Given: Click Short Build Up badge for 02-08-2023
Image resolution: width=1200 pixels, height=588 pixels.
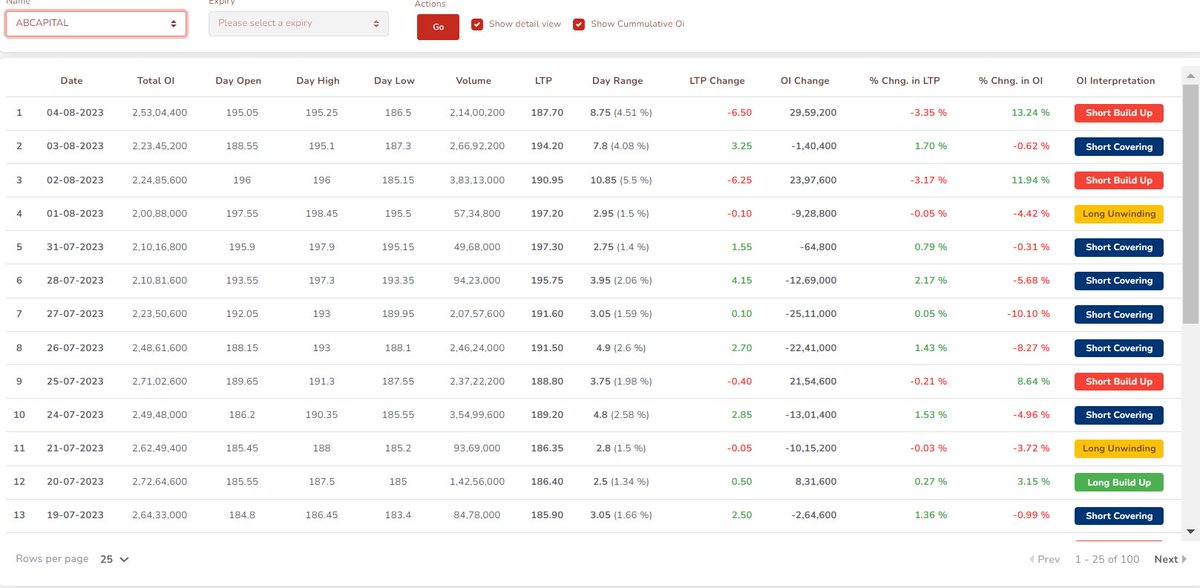Looking at the screenshot, I should point(1118,180).
